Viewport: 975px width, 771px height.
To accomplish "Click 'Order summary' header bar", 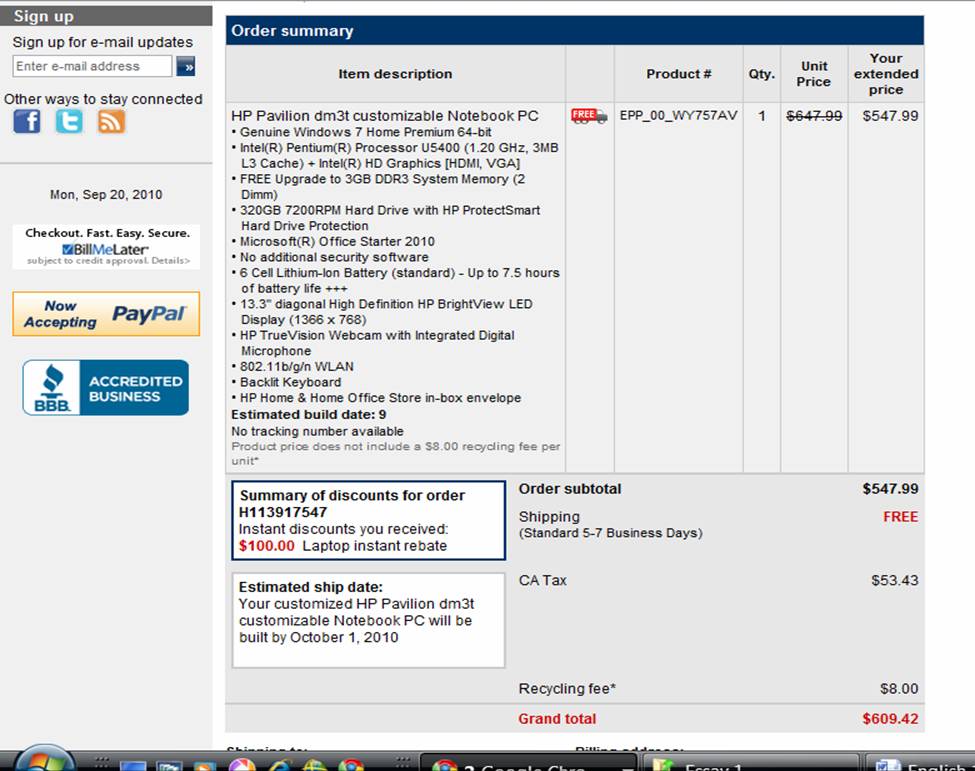I will point(575,30).
